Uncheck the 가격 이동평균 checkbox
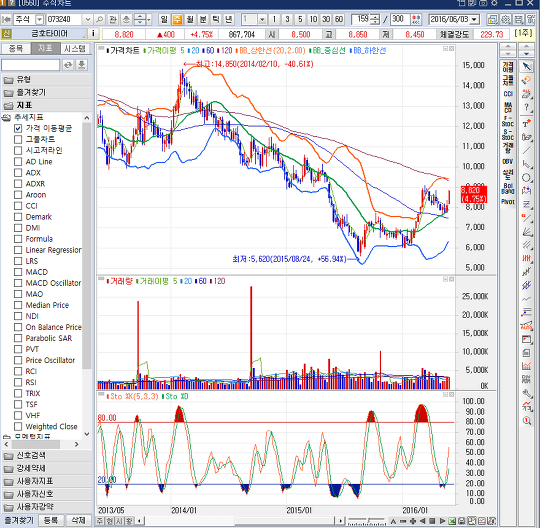This screenshot has height=528, width=540. tap(18, 128)
